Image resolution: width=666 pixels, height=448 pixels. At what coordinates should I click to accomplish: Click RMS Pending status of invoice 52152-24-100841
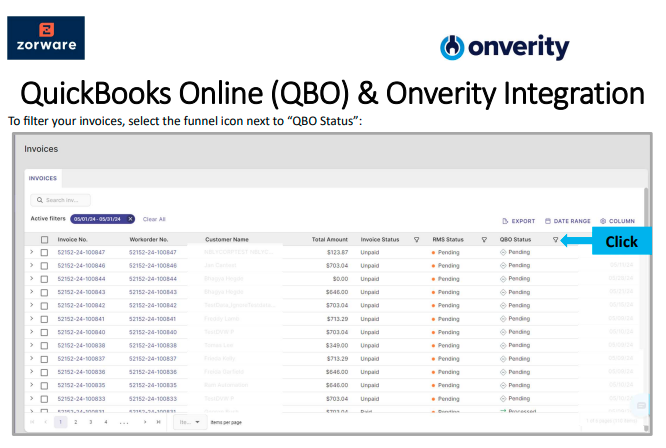pyautogui.click(x=446, y=319)
